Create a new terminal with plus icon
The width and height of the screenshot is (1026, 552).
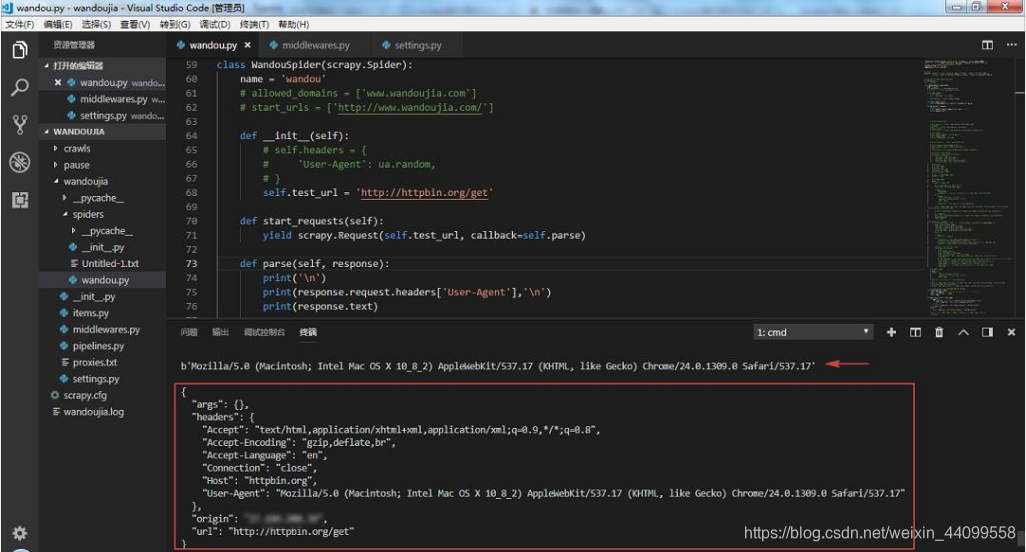[891, 332]
